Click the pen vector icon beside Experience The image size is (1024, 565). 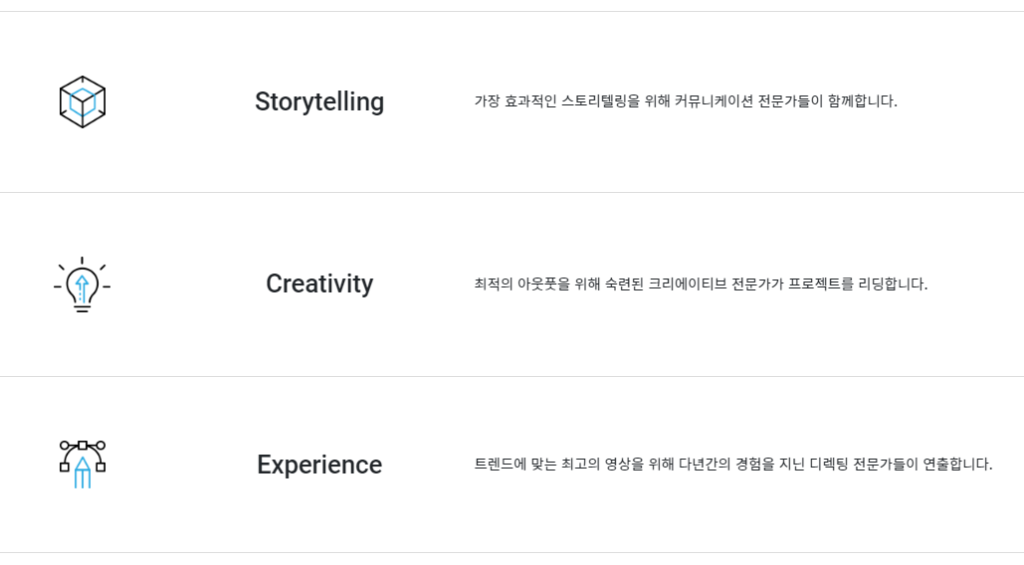coord(82,464)
